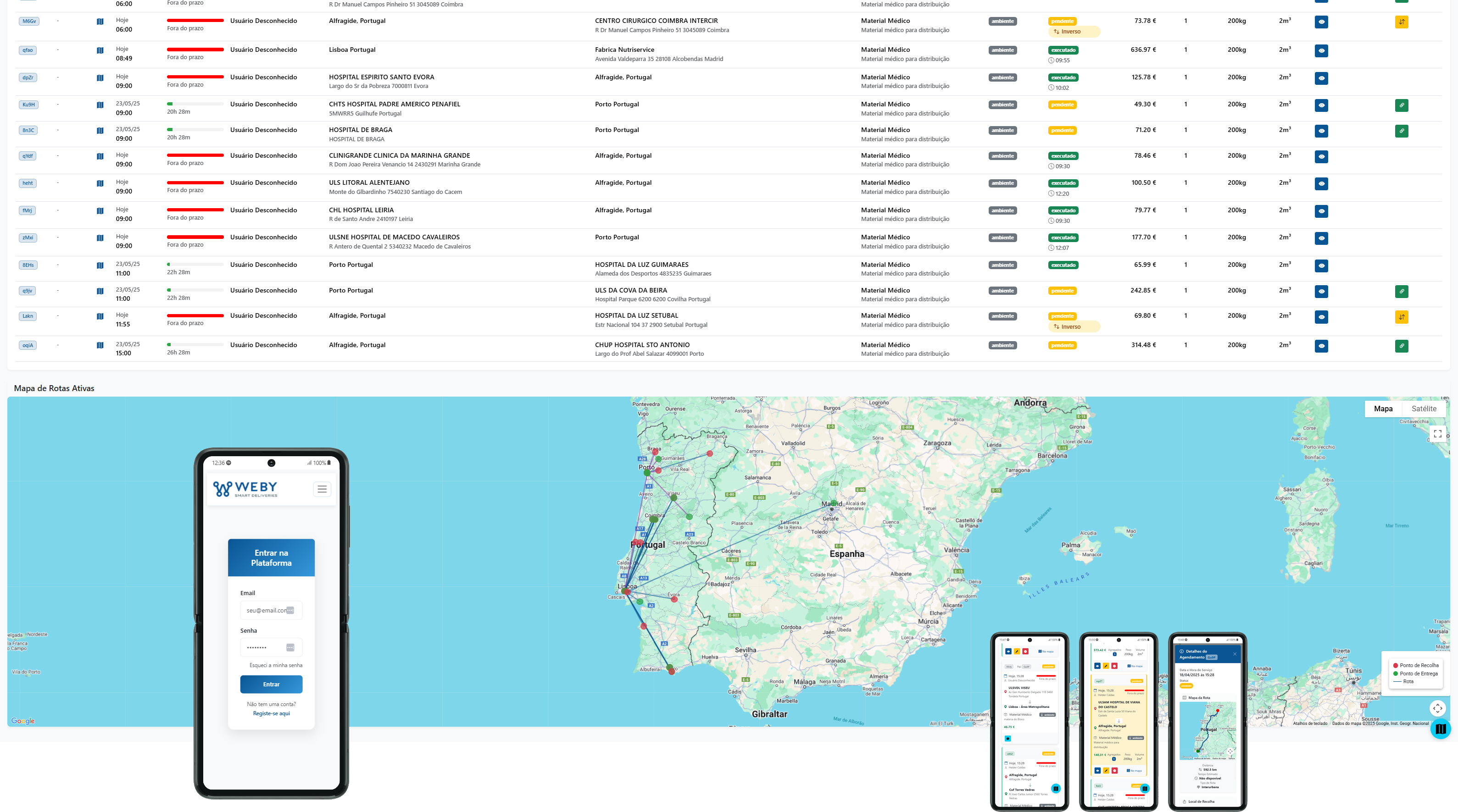Click the eye button in the 636.97 € row

pos(1321,51)
